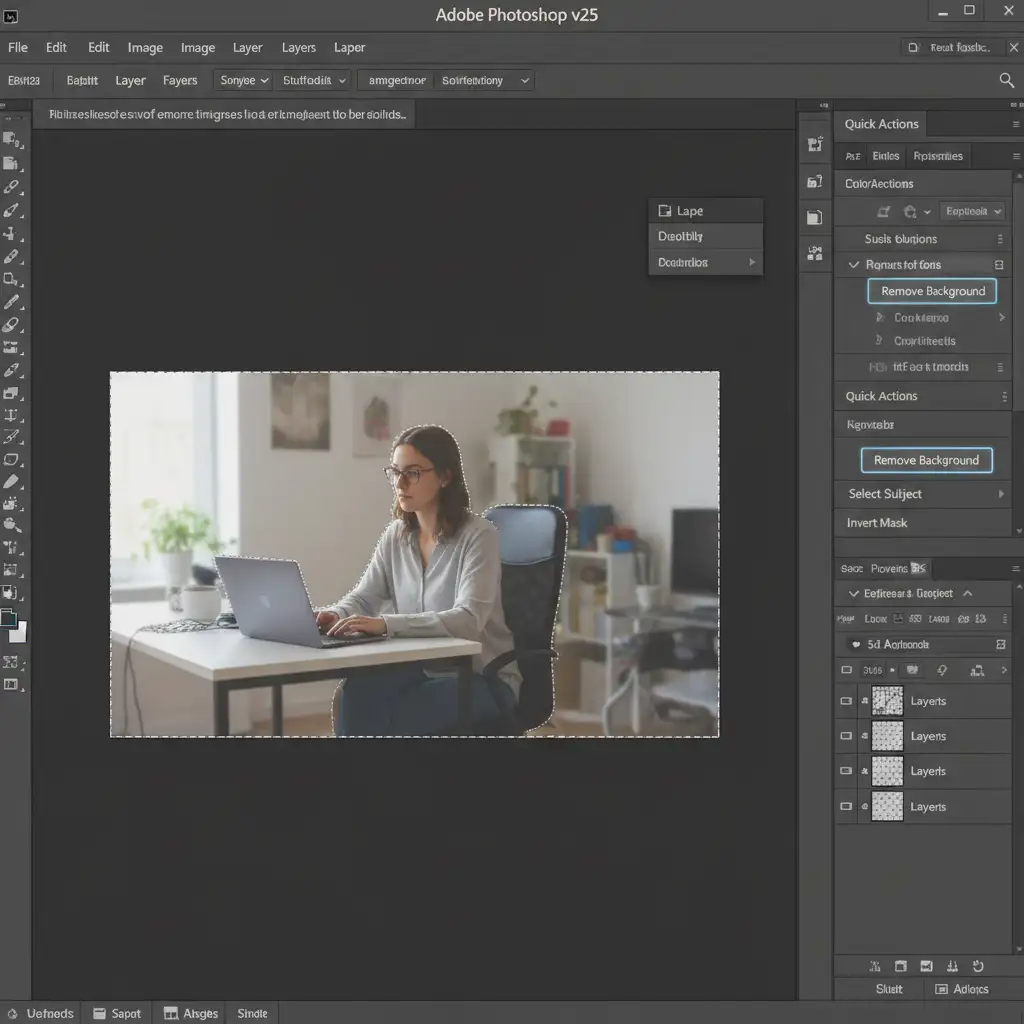This screenshot has height=1024, width=1024.
Task: Click Invert Mask in Quick Actions
Action: point(877,523)
